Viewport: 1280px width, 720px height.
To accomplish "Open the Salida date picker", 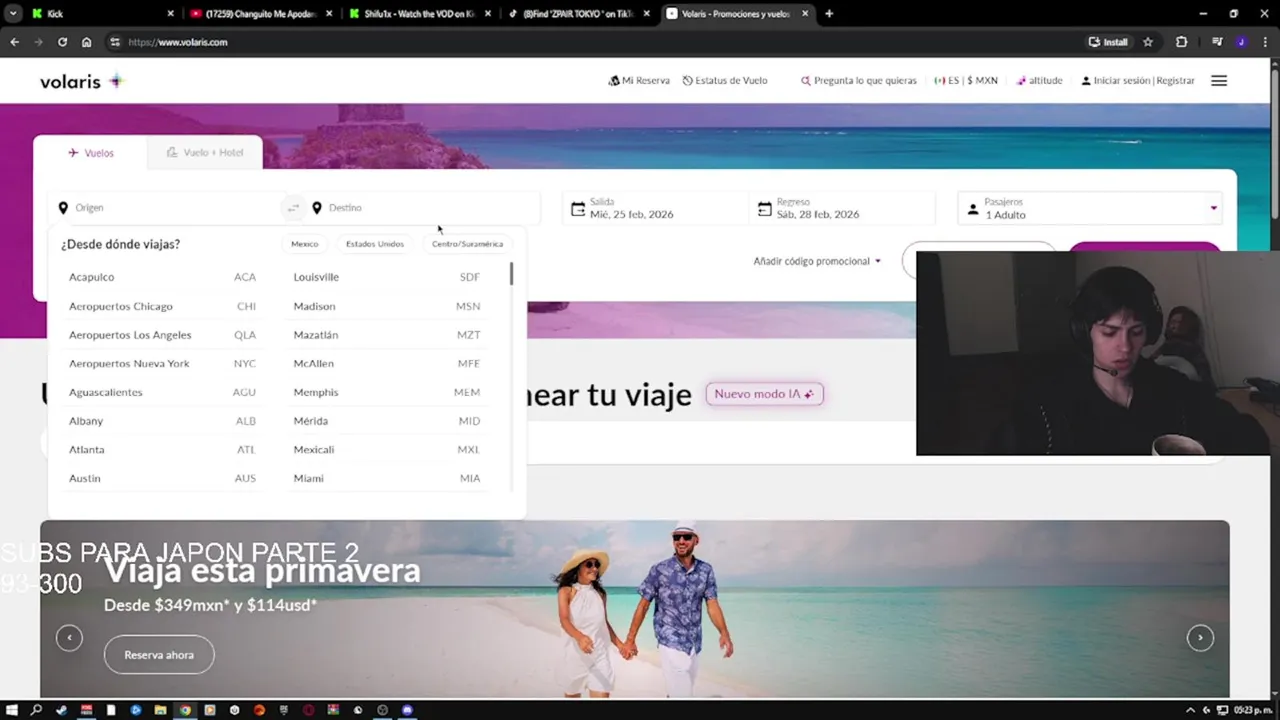I will (x=654, y=208).
